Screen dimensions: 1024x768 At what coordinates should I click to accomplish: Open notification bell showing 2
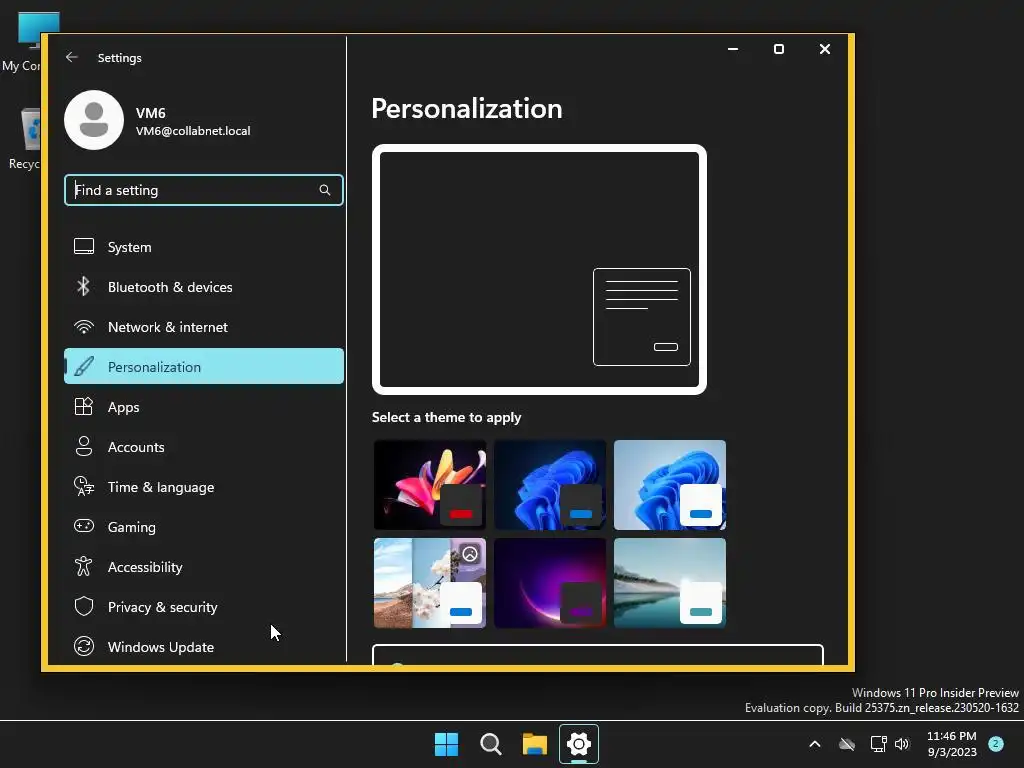(996, 744)
